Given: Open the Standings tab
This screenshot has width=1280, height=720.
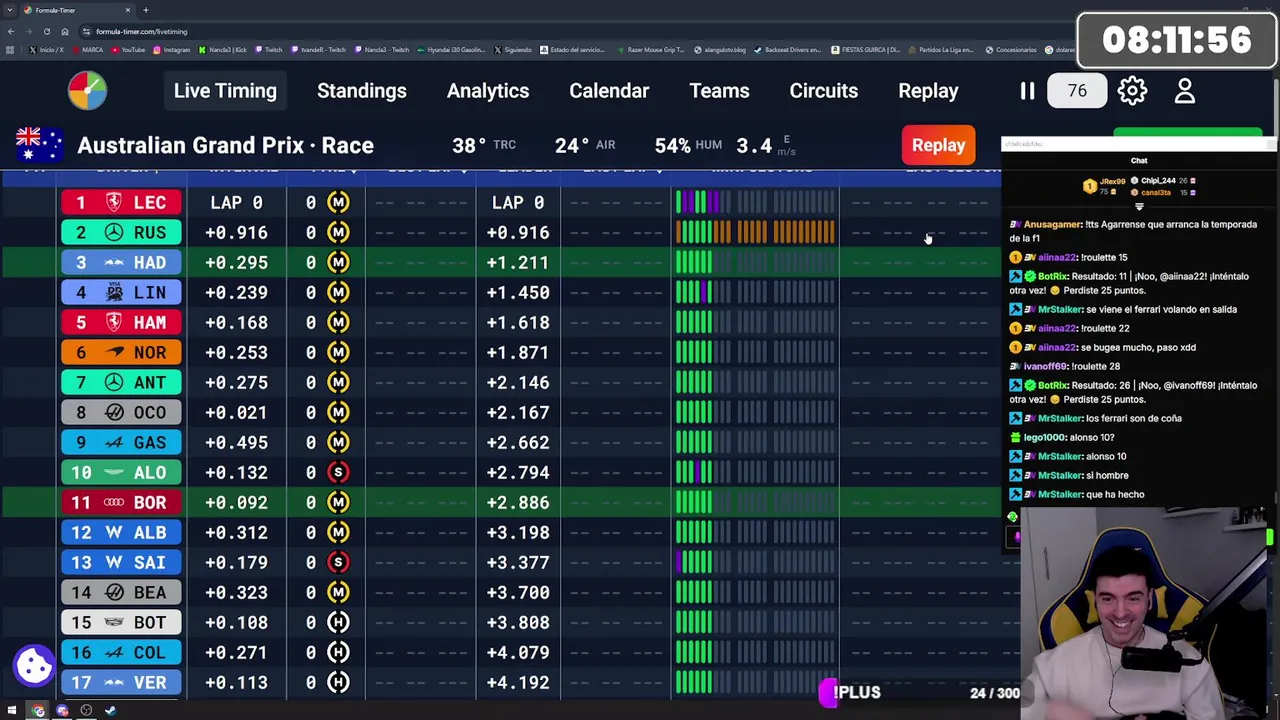Looking at the screenshot, I should coord(362,91).
